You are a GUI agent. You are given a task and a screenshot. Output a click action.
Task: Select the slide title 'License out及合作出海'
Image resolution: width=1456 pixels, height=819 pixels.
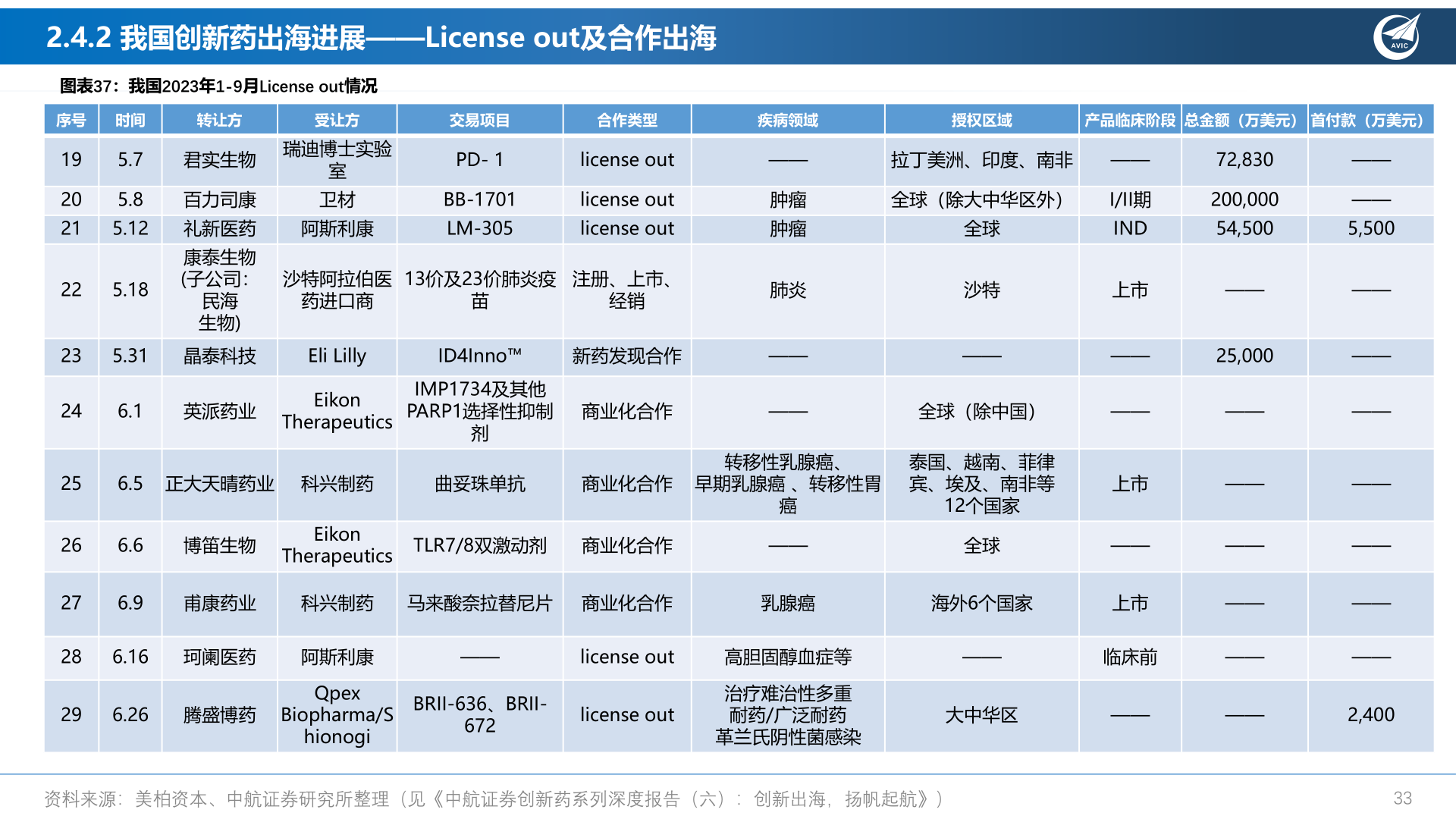click(x=570, y=37)
